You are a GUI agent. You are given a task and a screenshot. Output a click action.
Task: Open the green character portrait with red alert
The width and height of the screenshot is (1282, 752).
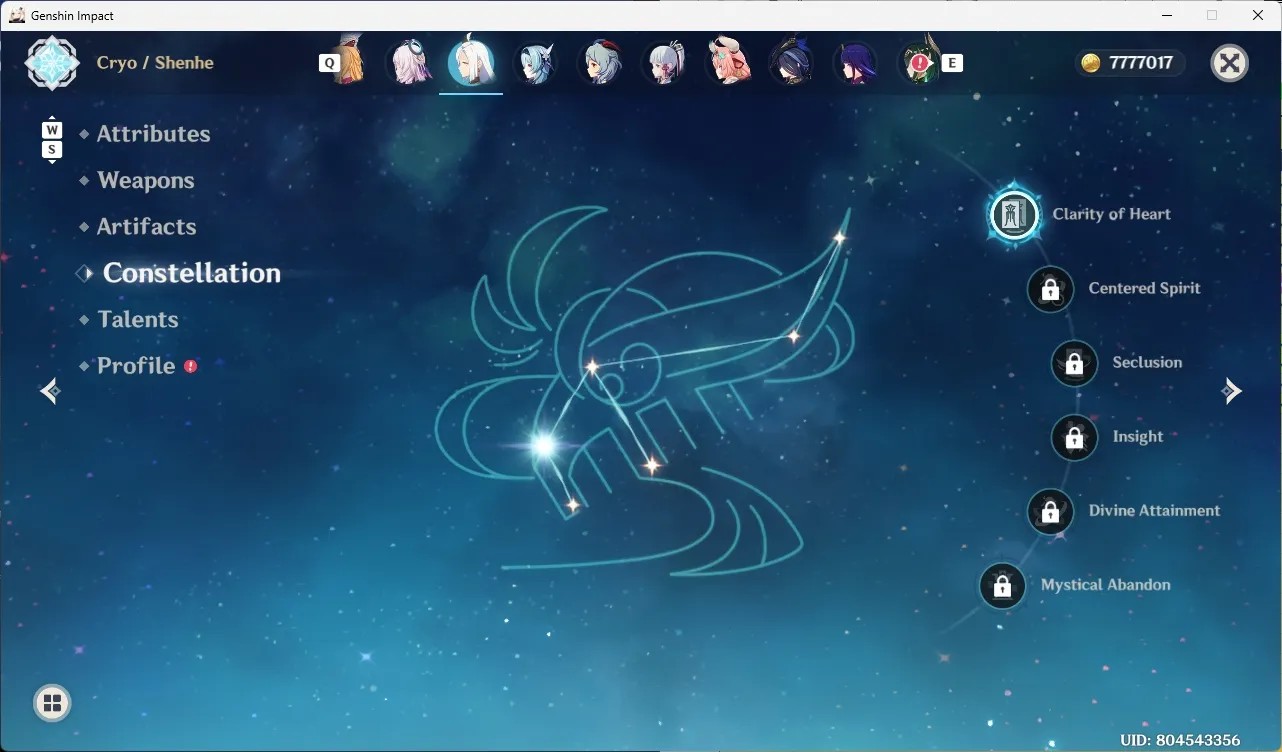tap(920, 62)
